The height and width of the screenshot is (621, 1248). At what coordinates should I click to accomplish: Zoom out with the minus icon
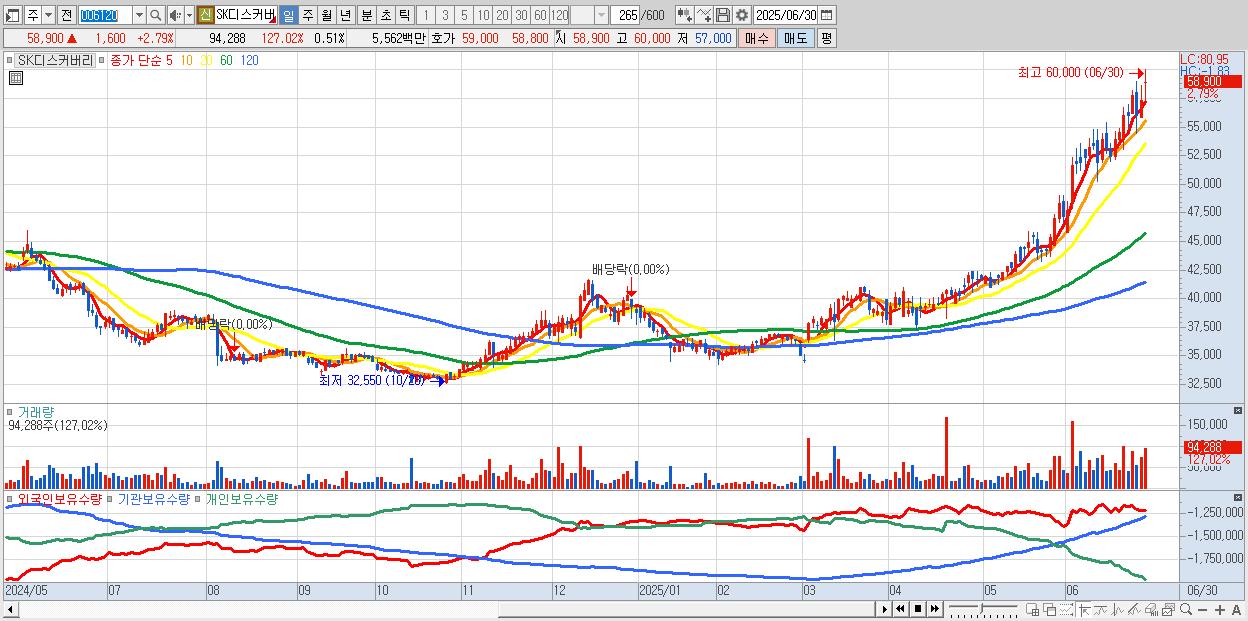coord(1202,610)
